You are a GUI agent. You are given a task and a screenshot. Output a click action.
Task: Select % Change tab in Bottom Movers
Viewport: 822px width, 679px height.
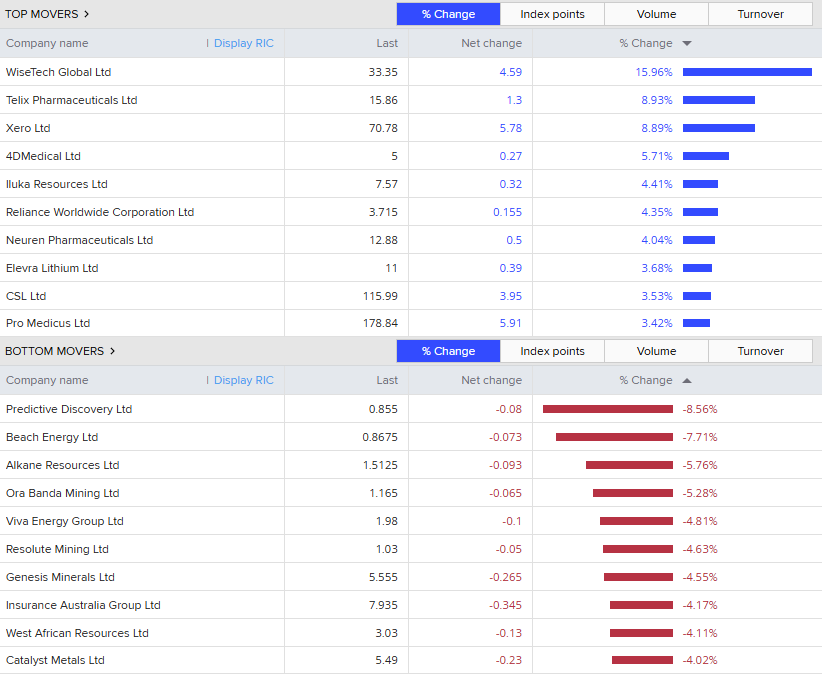pos(448,351)
